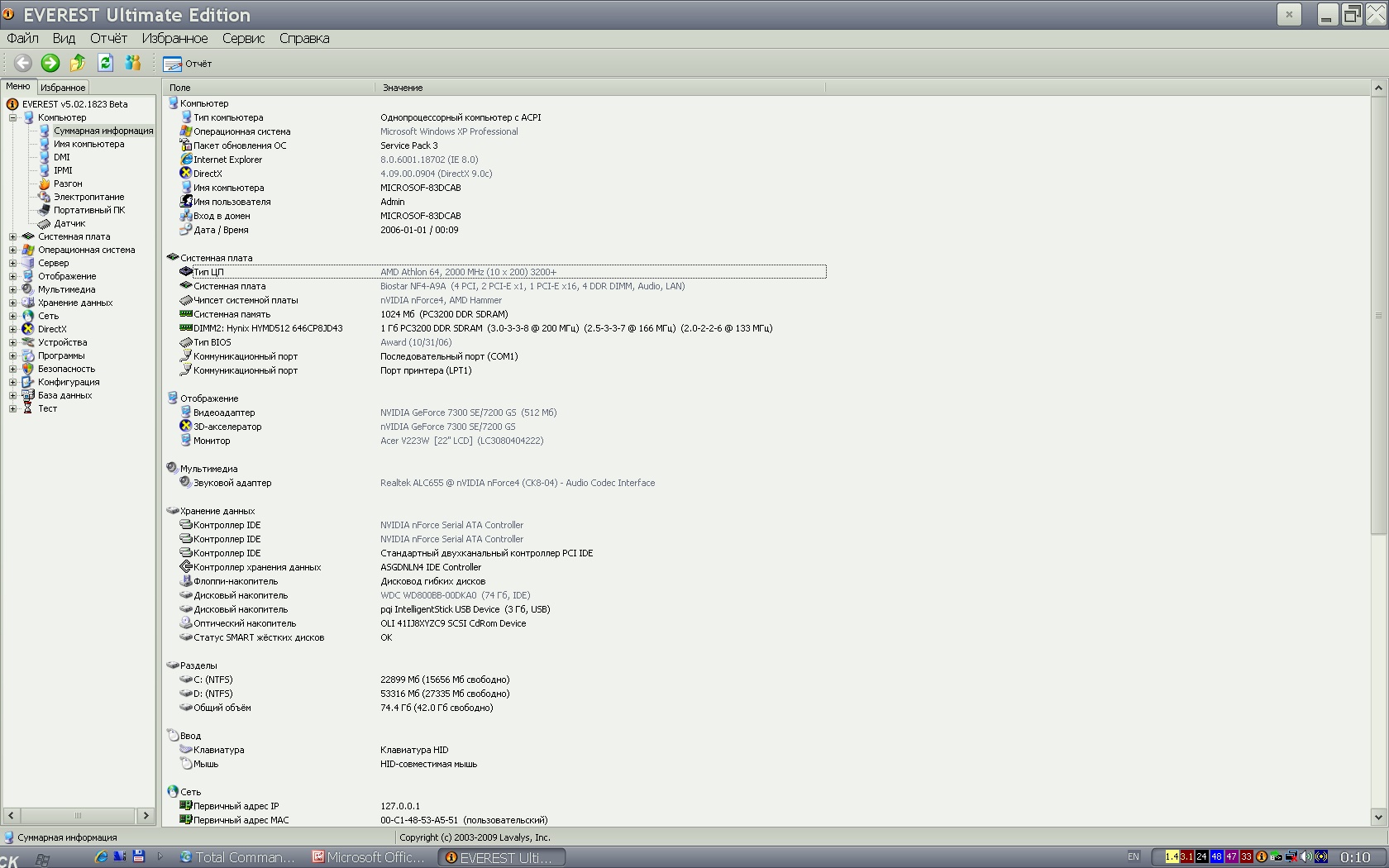
Task: Click the green Forward navigation arrow
Action: 50,63
